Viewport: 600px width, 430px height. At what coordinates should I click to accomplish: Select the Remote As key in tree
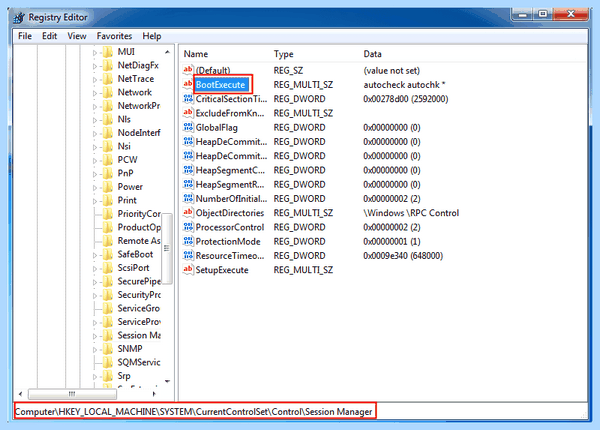pyautogui.click(x=139, y=241)
